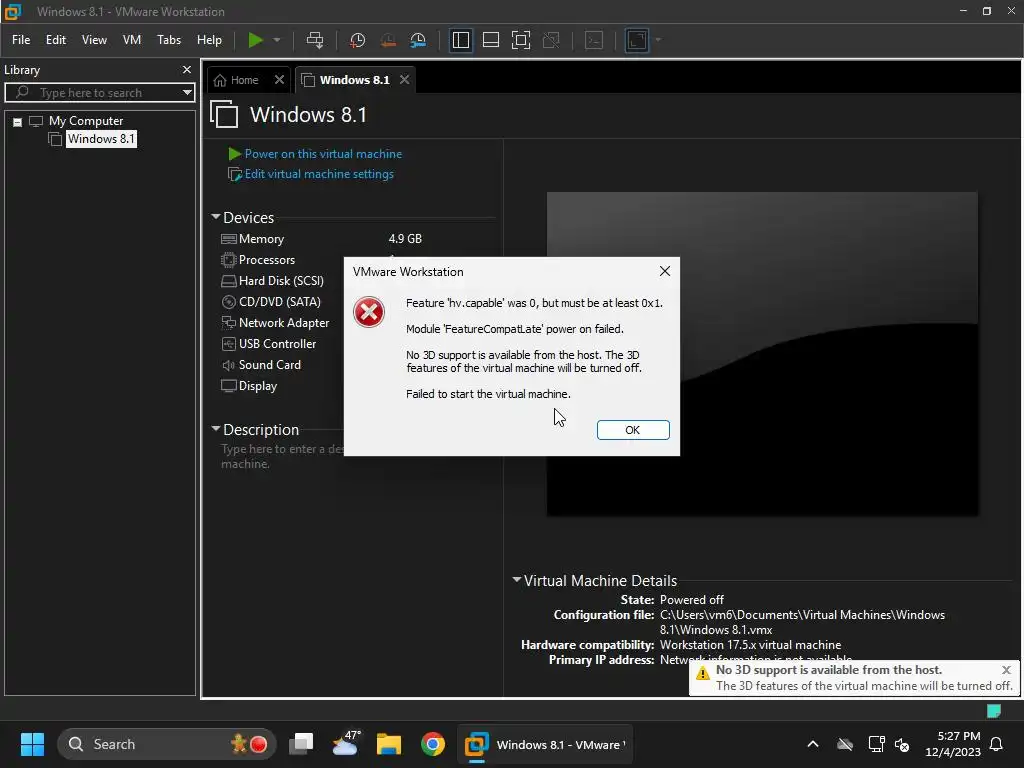Collapse Virtual Machine Details section
The image size is (1024, 768).
(x=517, y=580)
